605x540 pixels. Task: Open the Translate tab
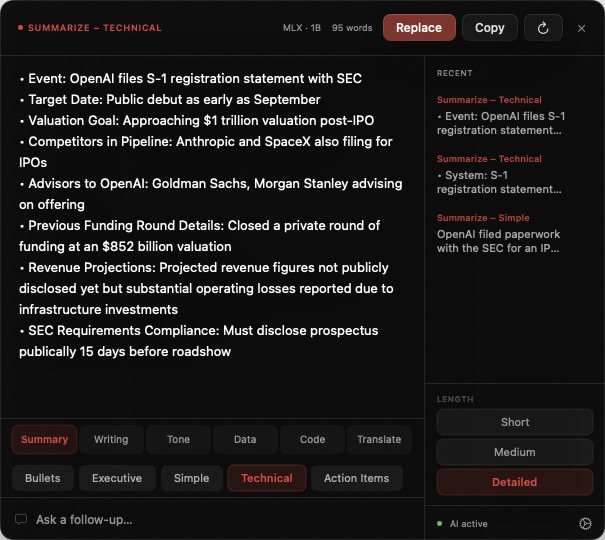click(x=379, y=439)
